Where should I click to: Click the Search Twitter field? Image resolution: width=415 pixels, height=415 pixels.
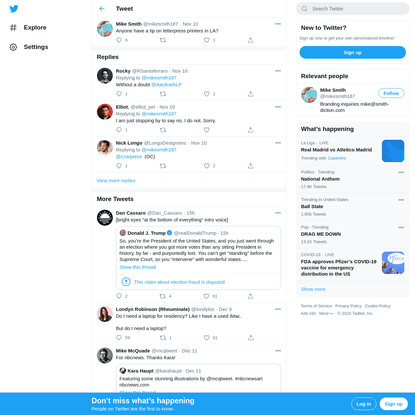[x=353, y=9]
